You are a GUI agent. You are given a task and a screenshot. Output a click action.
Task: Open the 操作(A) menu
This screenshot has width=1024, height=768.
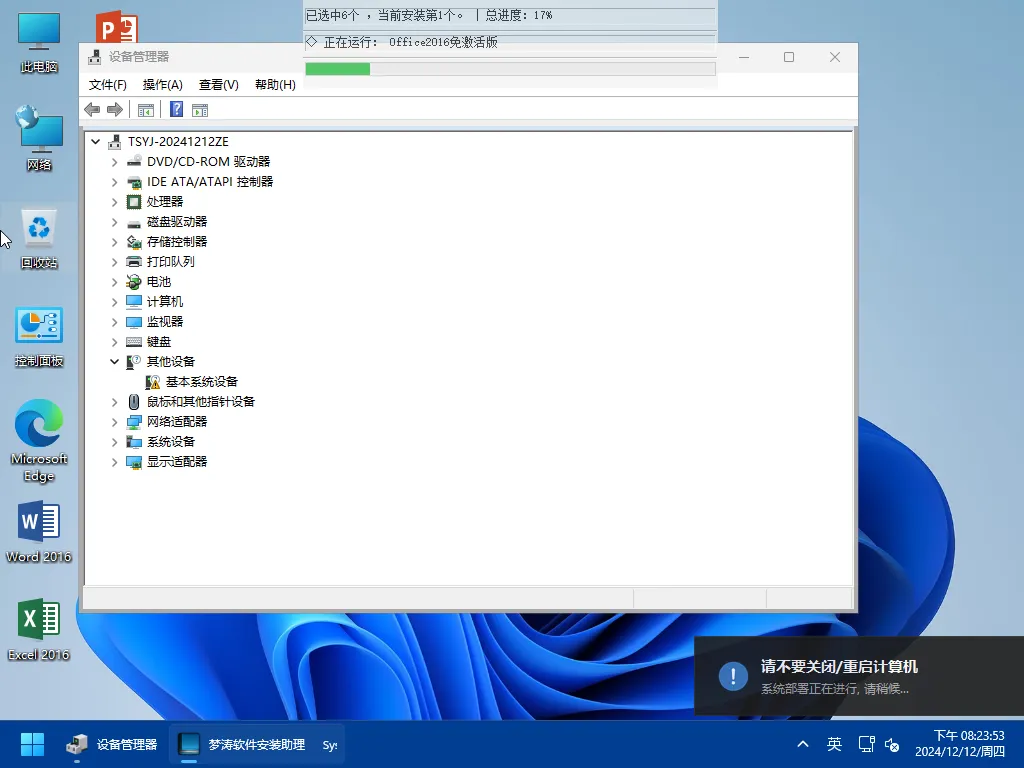(161, 85)
